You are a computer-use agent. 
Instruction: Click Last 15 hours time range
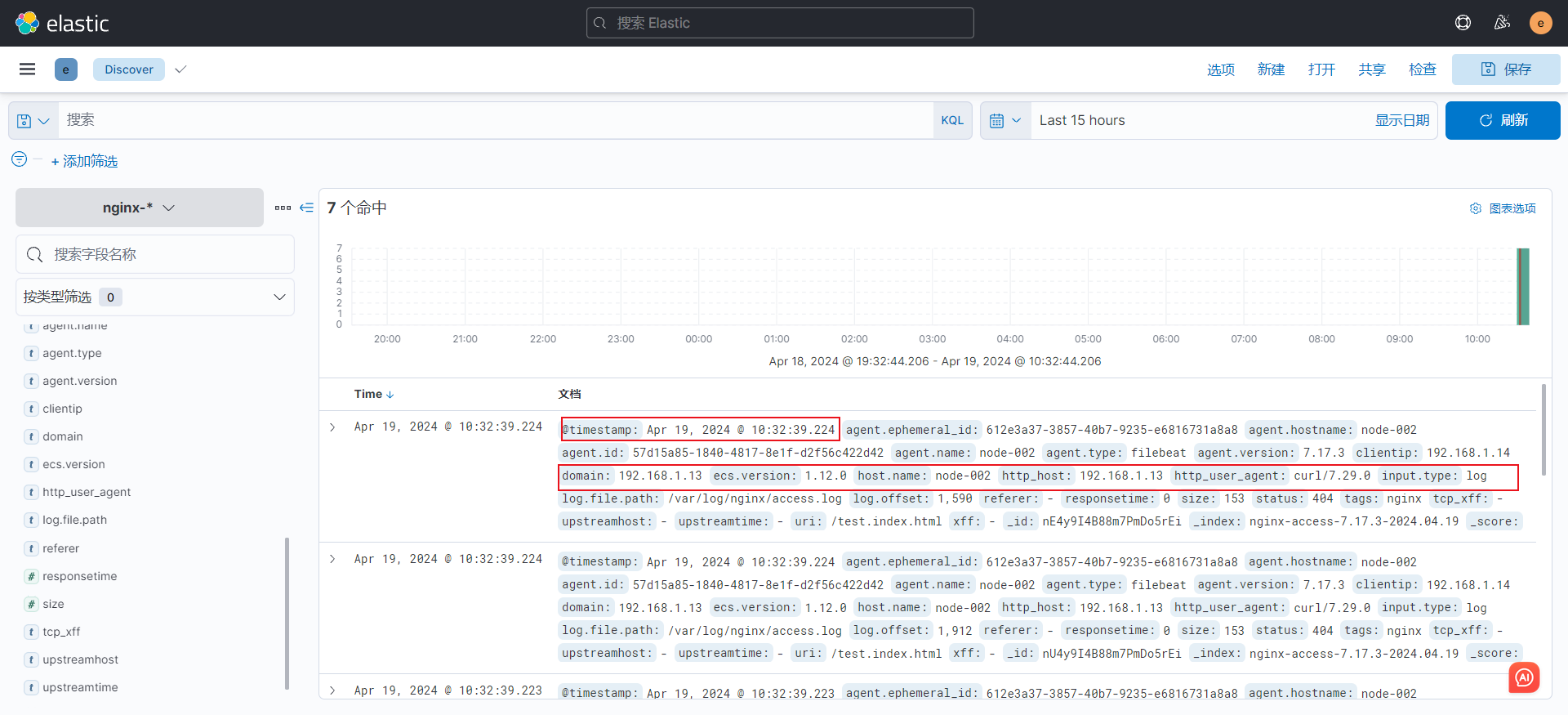1082,121
